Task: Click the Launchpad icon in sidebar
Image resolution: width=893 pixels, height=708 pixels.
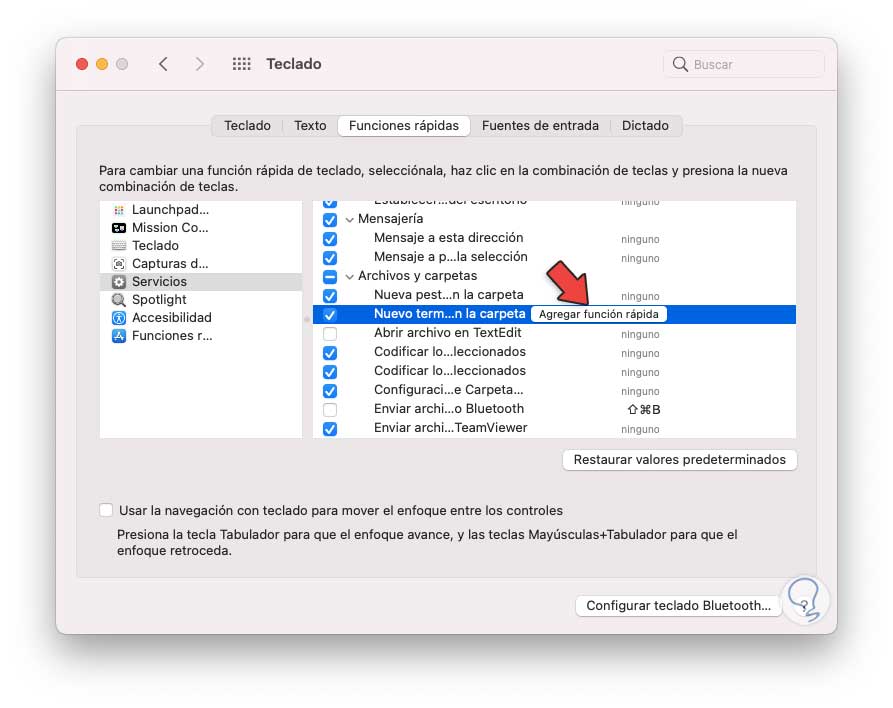Action: [x=119, y=210]
